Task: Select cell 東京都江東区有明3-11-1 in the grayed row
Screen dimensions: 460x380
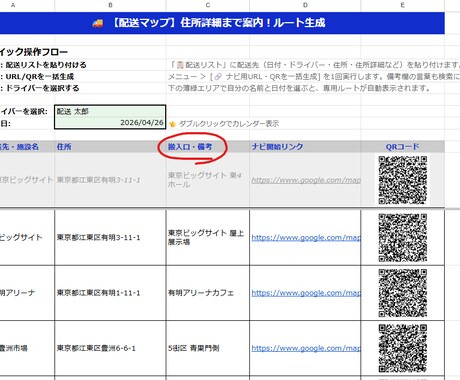Action: [x=110, y=180]
